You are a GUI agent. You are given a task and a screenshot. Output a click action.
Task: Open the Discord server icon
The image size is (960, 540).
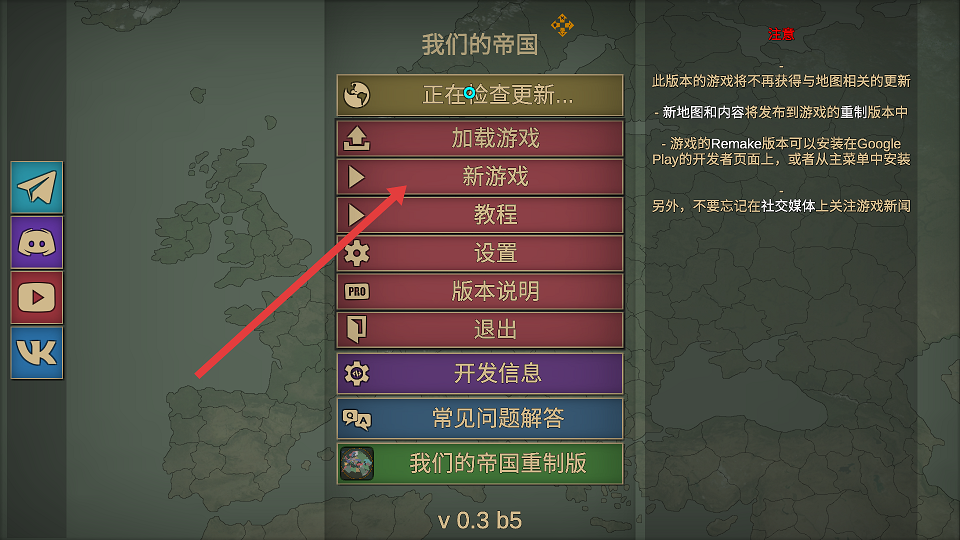click(x=37, y=242)
